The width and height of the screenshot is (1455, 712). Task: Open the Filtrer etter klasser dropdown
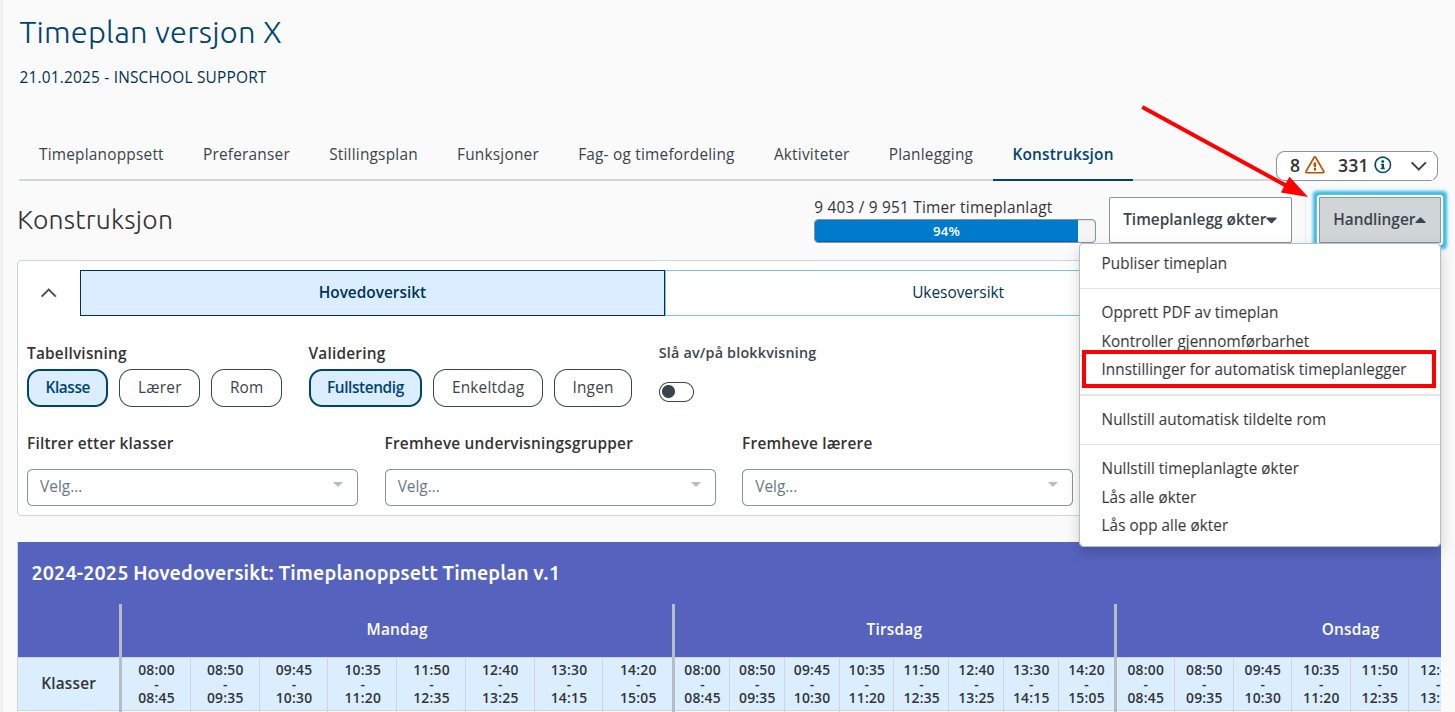[x=192, y=487]
